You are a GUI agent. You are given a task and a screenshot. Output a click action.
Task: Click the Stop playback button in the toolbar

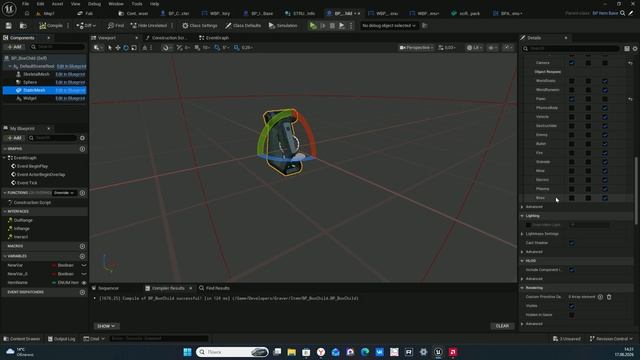pyautogui.click(x=332, y=25)
